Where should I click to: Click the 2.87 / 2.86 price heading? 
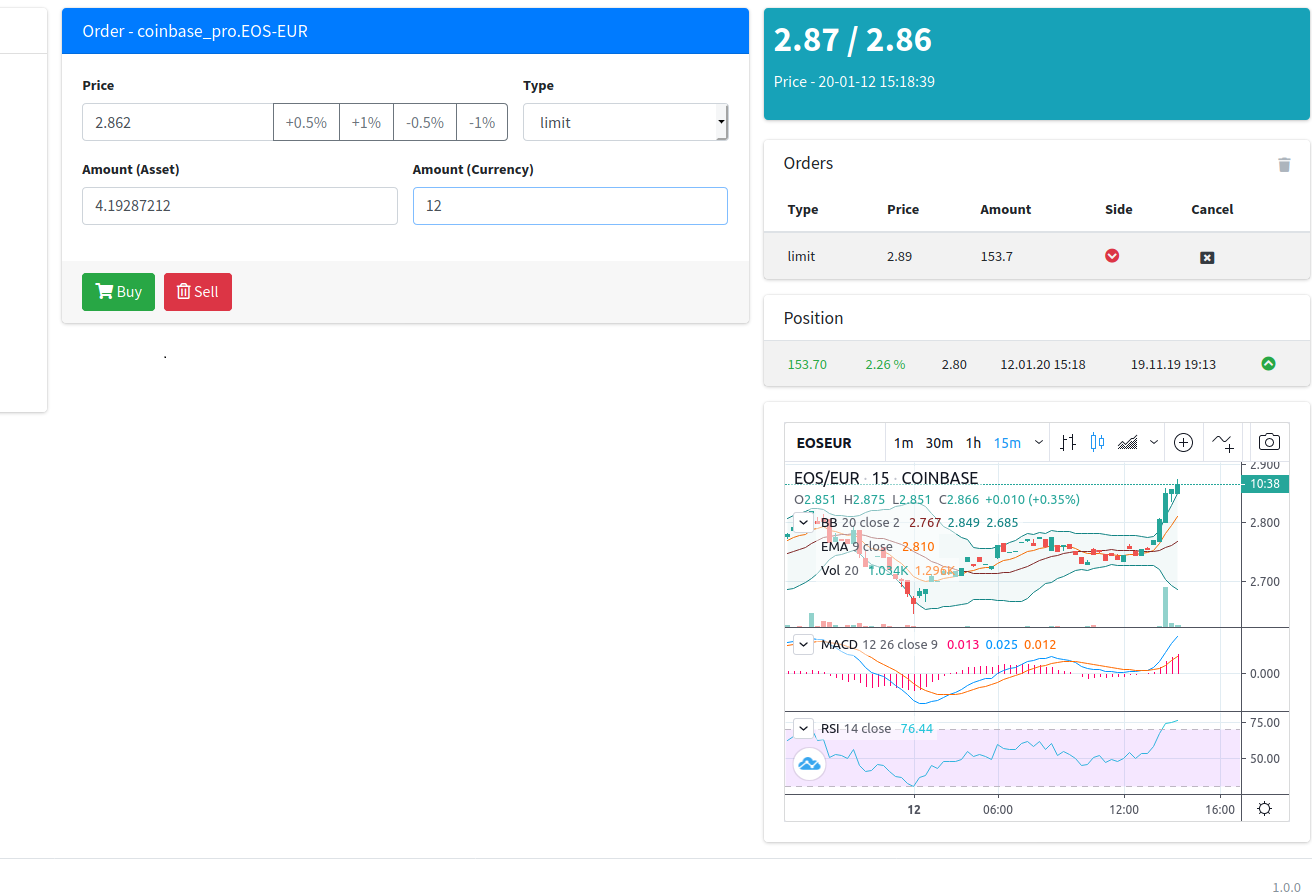(852, 39)
